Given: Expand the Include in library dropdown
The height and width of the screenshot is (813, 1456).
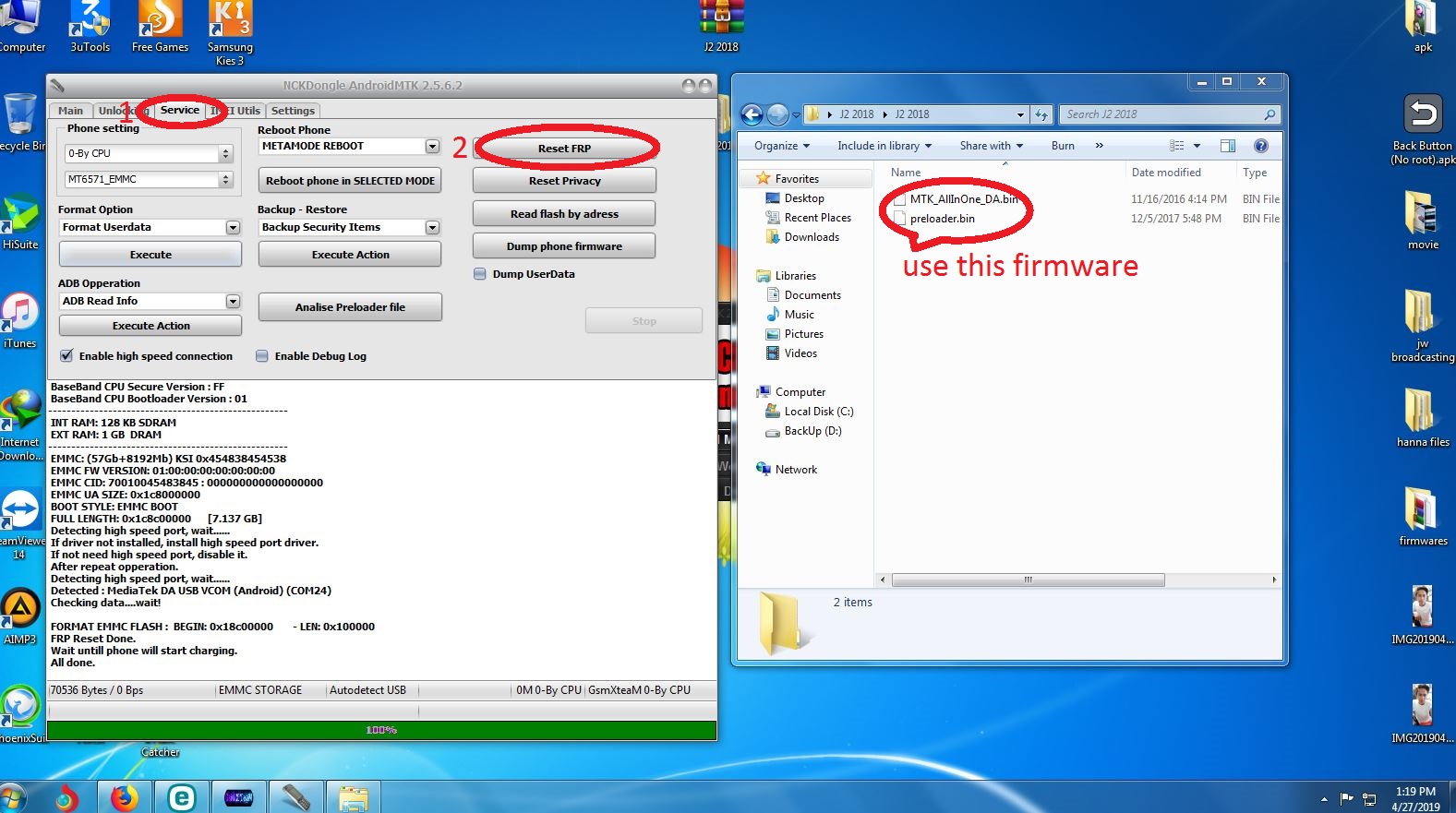Looking at the screenshot, I should pos(884,146).
